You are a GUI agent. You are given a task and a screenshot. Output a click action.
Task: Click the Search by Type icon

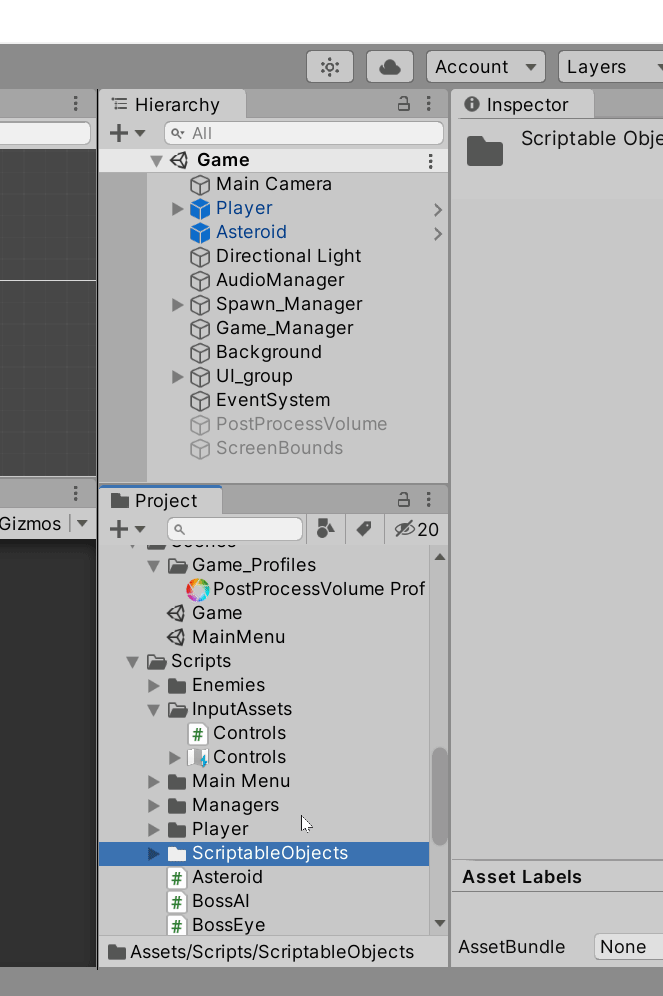click(326, 528)
